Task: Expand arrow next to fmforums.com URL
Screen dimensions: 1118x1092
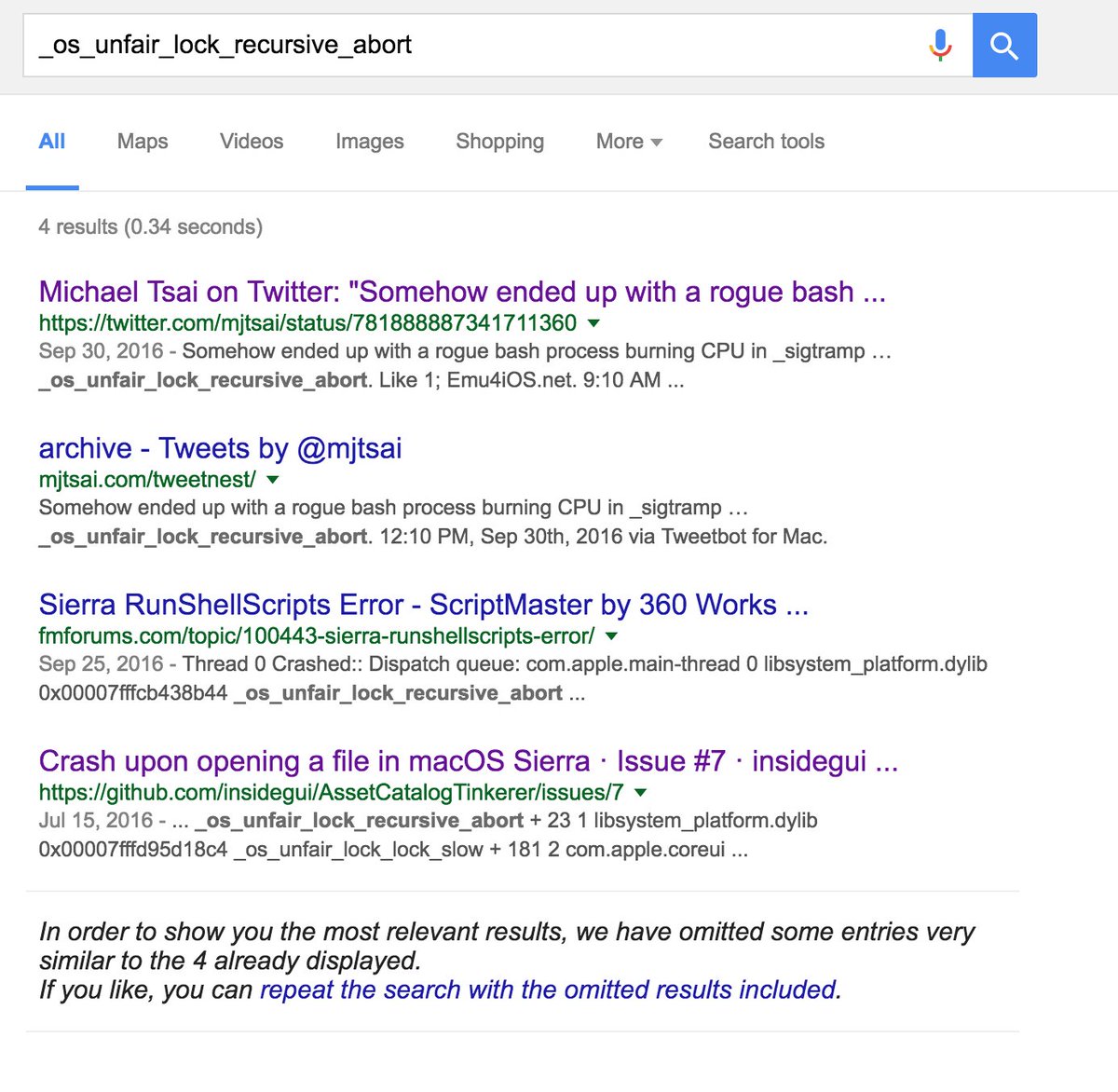Action: tap(612, 636)
